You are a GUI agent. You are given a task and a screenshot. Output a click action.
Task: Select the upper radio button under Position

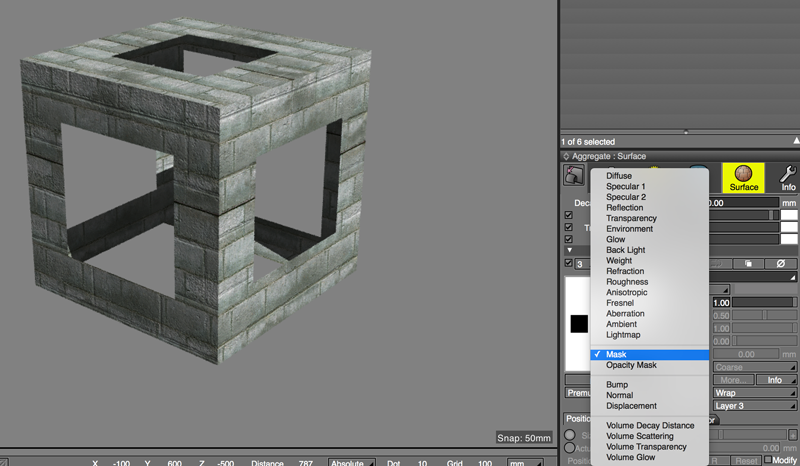(x=569, y=435)
